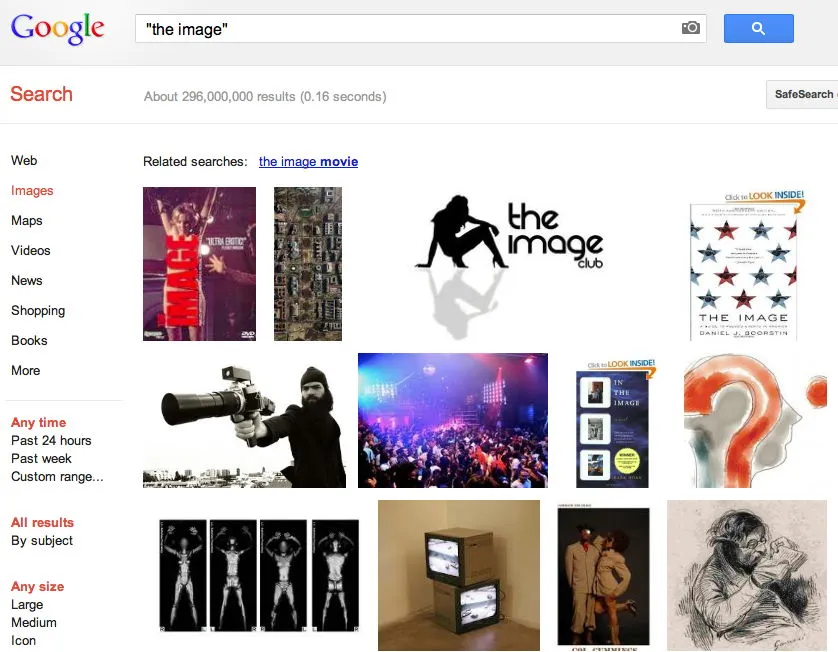This screenshot has width=838, height=652.
Task: Filter results to Past 24 hours
Action: (51, 440)
